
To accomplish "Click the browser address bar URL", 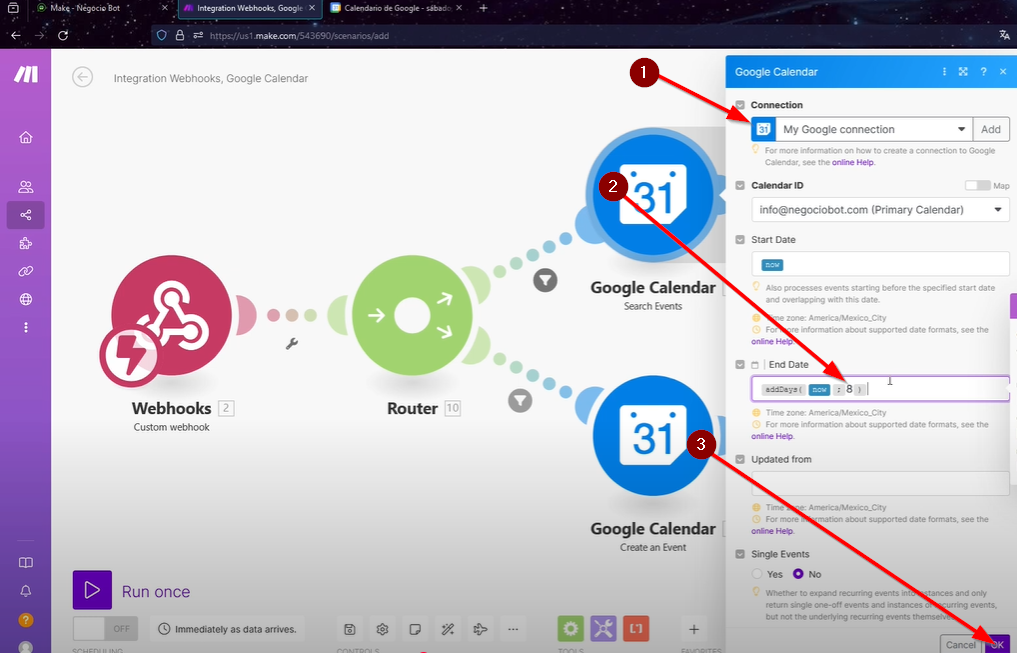I will coord(299,36).
